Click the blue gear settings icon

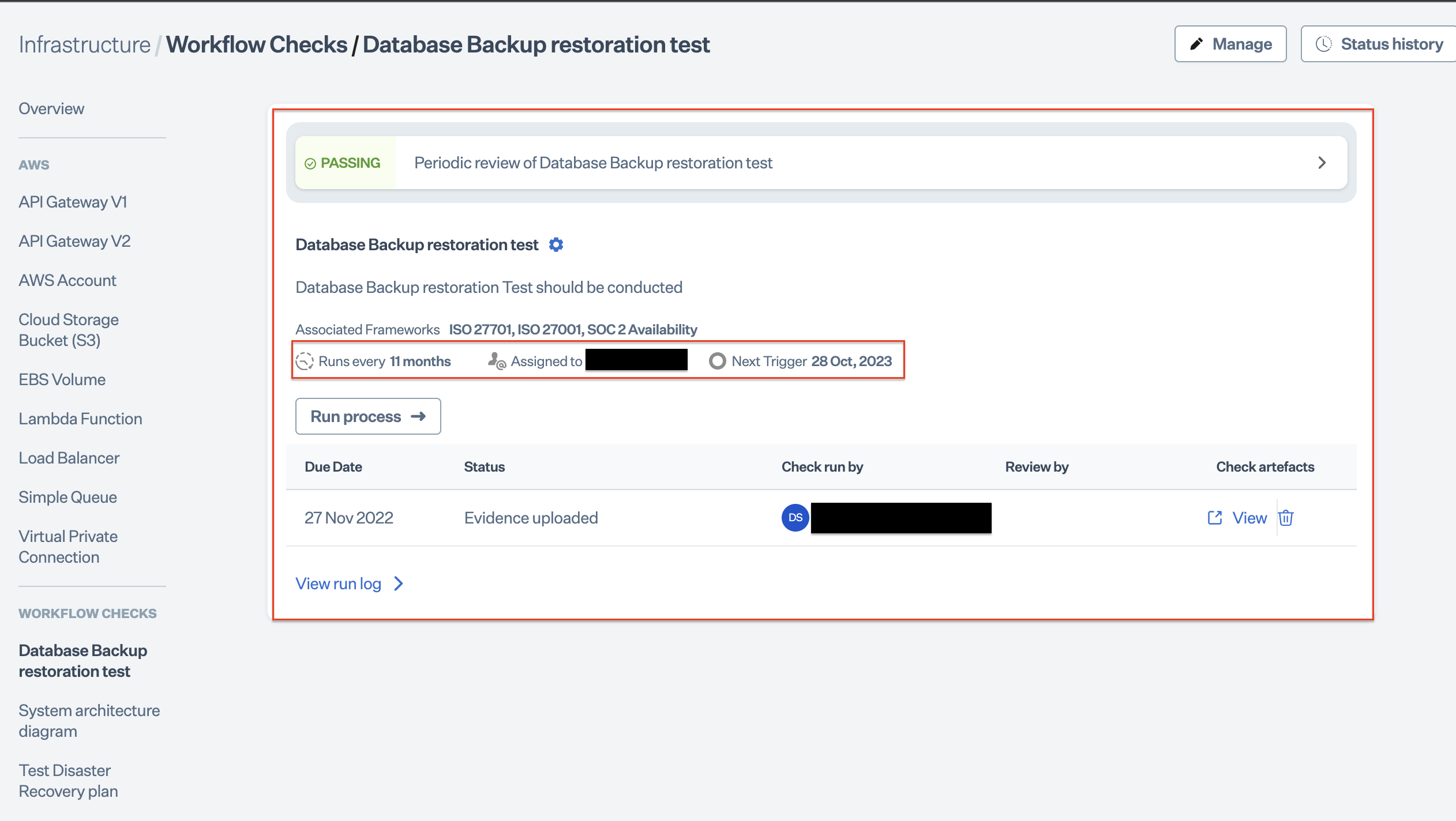click(556, 245)
